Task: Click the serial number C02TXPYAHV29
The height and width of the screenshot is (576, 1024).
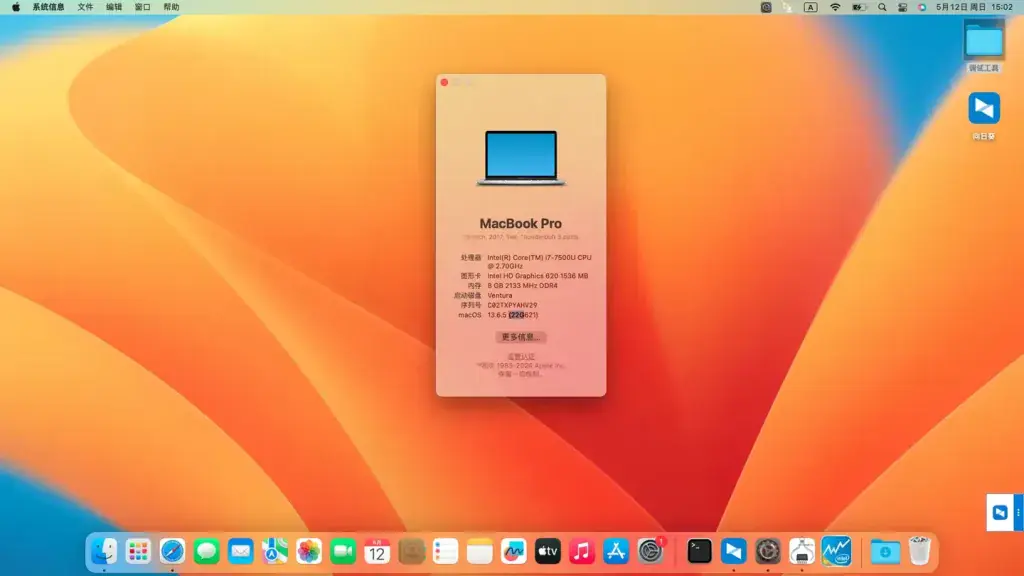Action: (x=512, y=305)
